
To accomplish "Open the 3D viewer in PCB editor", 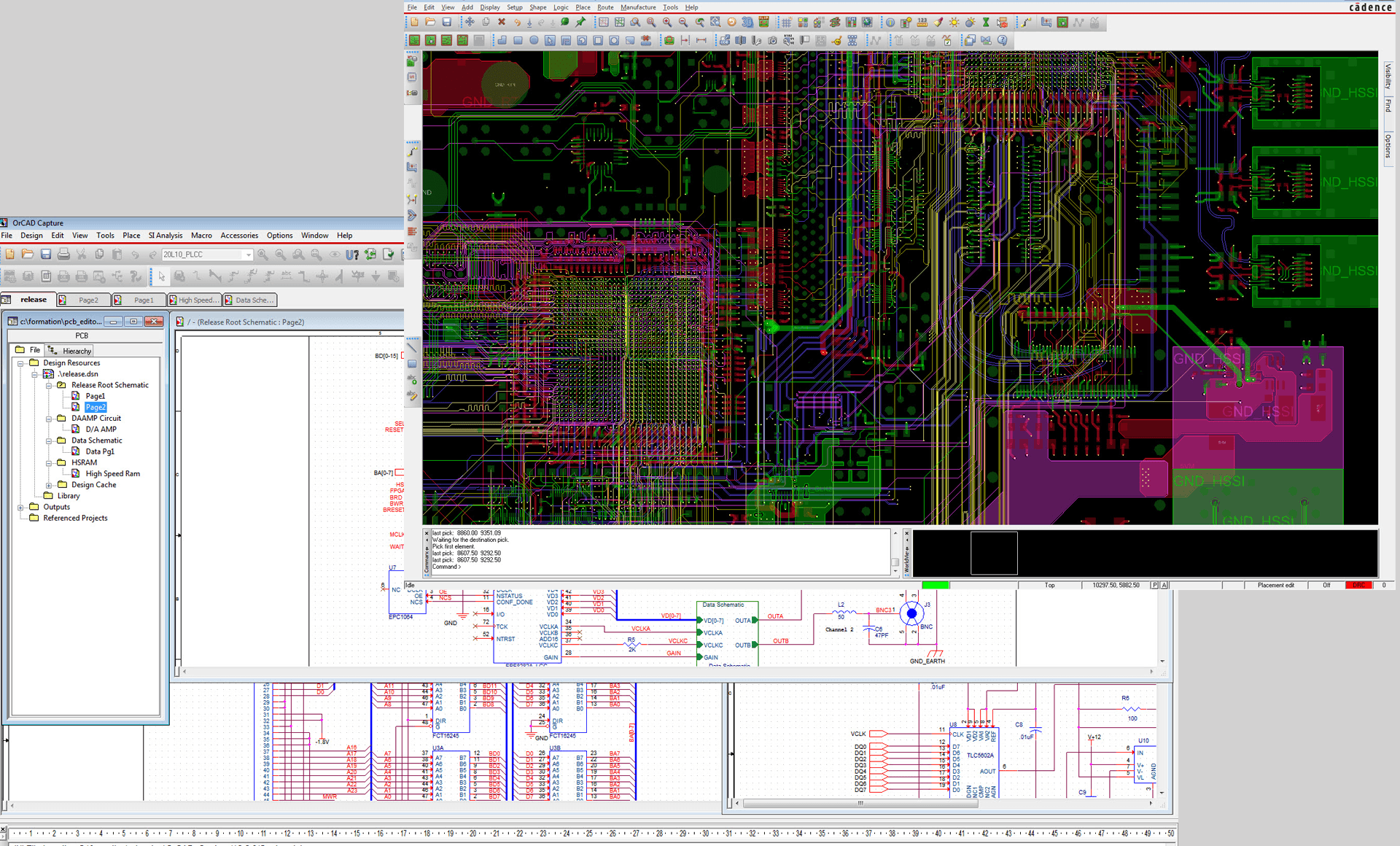I will point(747,23).
